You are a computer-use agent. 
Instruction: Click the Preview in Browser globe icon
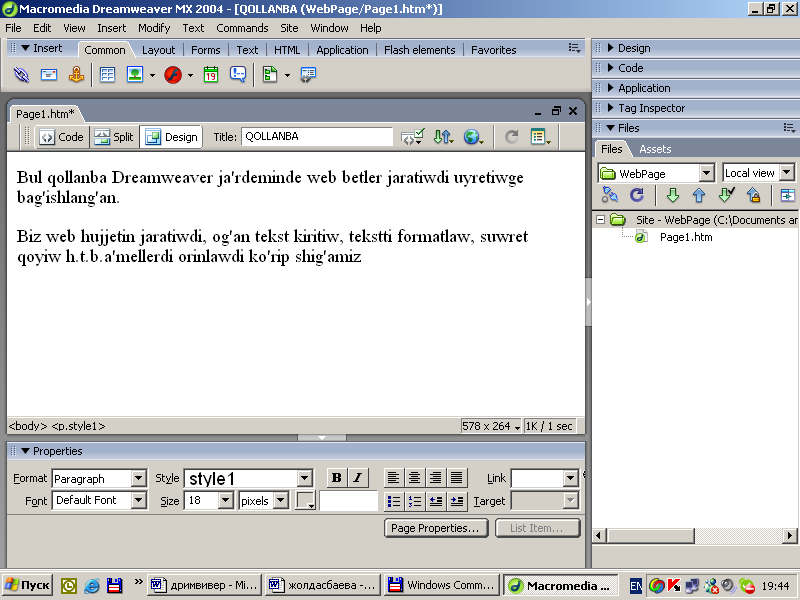(x=473, y=137)
